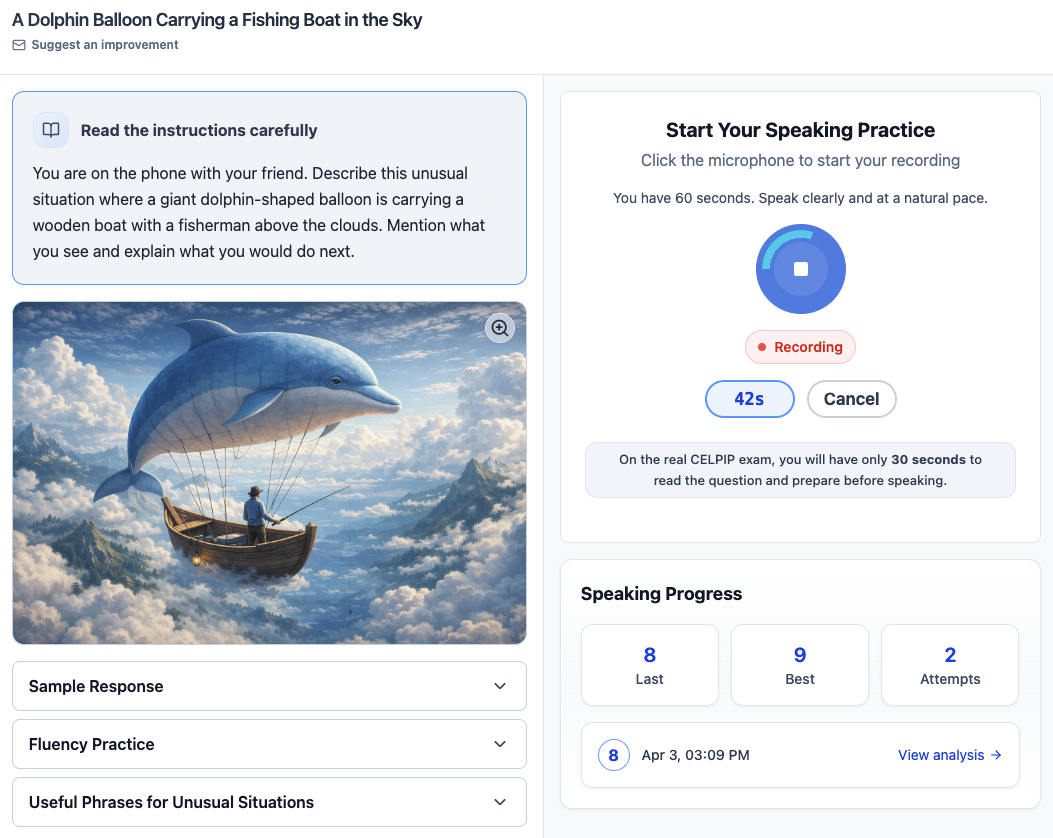Click the magnifier zoom icon on image

(x=500, y=328)
